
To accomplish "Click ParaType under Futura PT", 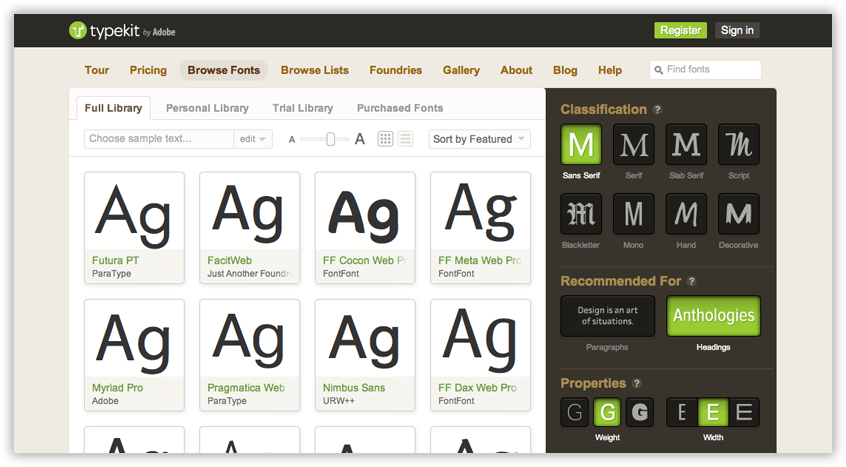I will click(111, 274).
